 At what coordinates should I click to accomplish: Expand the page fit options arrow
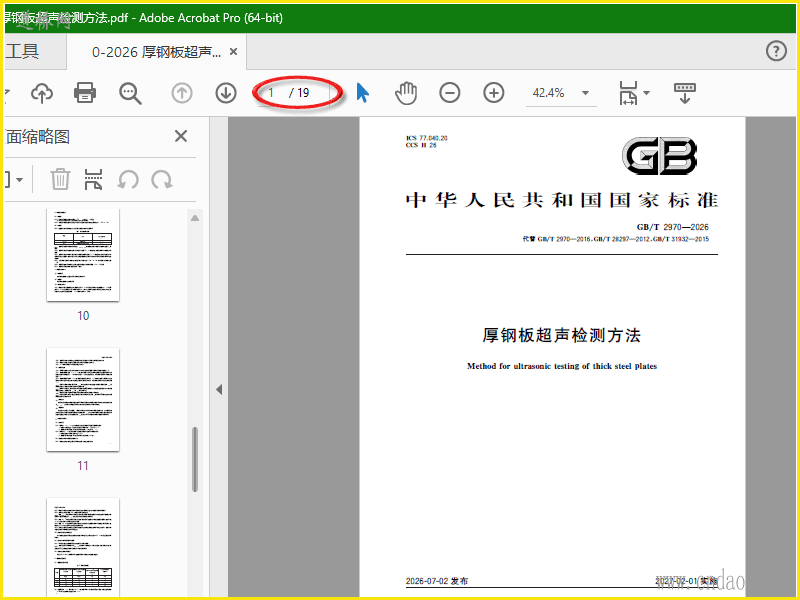pos(646,93)
